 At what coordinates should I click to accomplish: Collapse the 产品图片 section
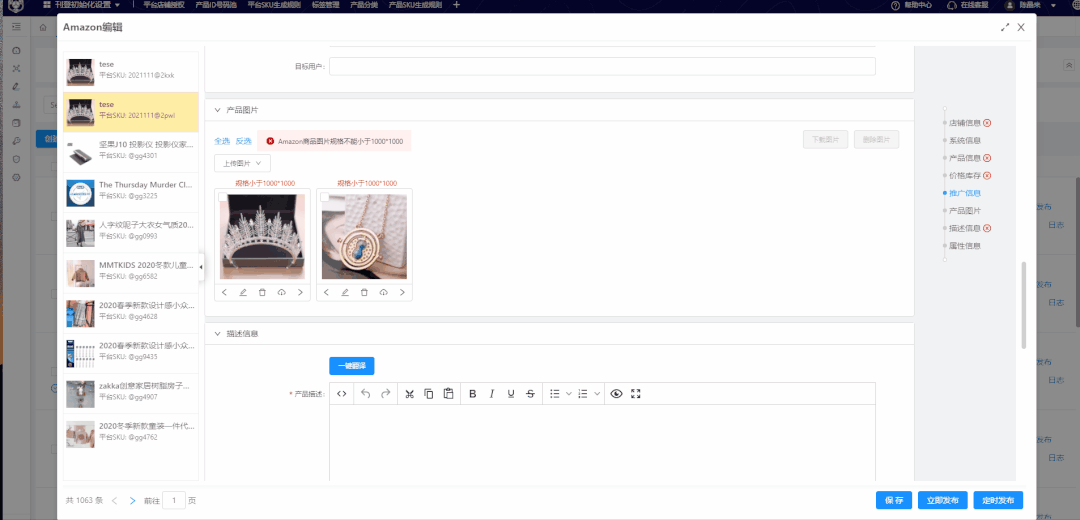(217, 110)
